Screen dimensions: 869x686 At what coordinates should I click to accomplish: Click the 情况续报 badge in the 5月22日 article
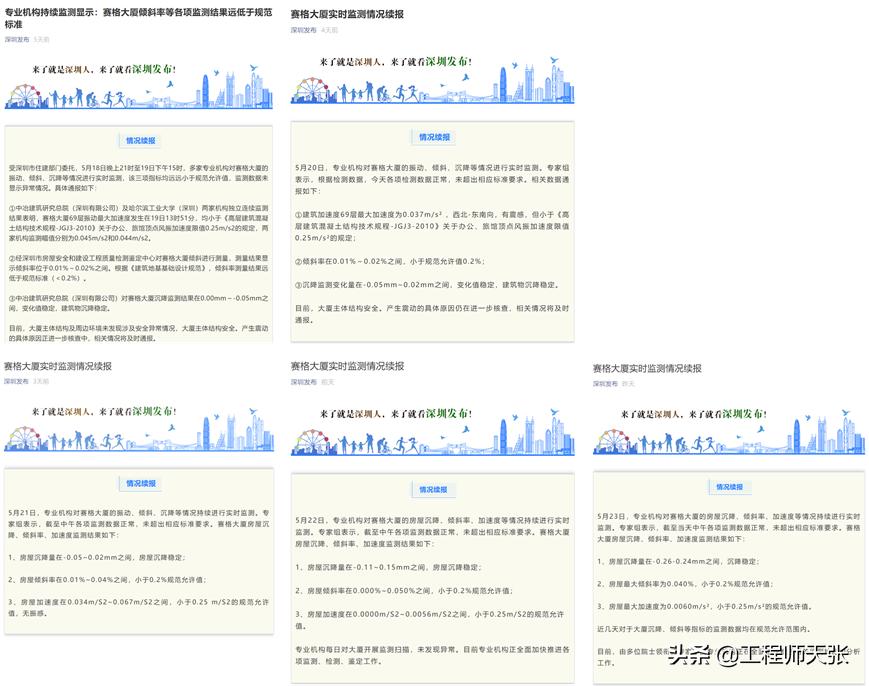435,489
